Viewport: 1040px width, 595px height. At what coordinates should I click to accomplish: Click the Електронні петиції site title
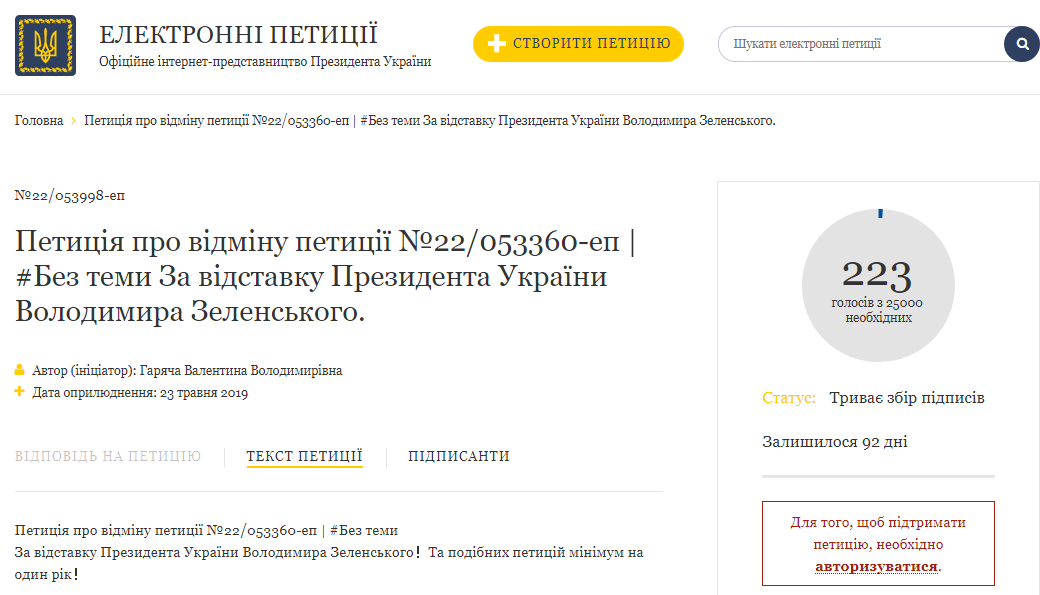[238, 34]
